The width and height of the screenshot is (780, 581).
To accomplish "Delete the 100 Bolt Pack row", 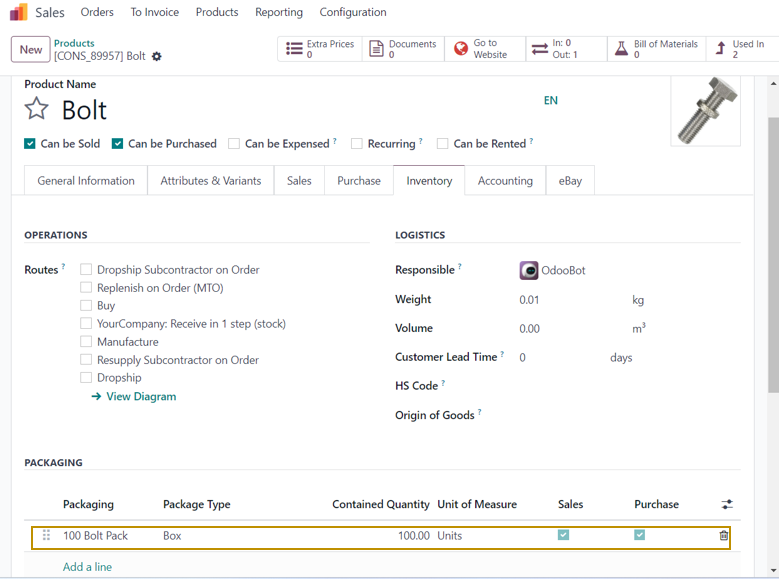I will [724, 536].
